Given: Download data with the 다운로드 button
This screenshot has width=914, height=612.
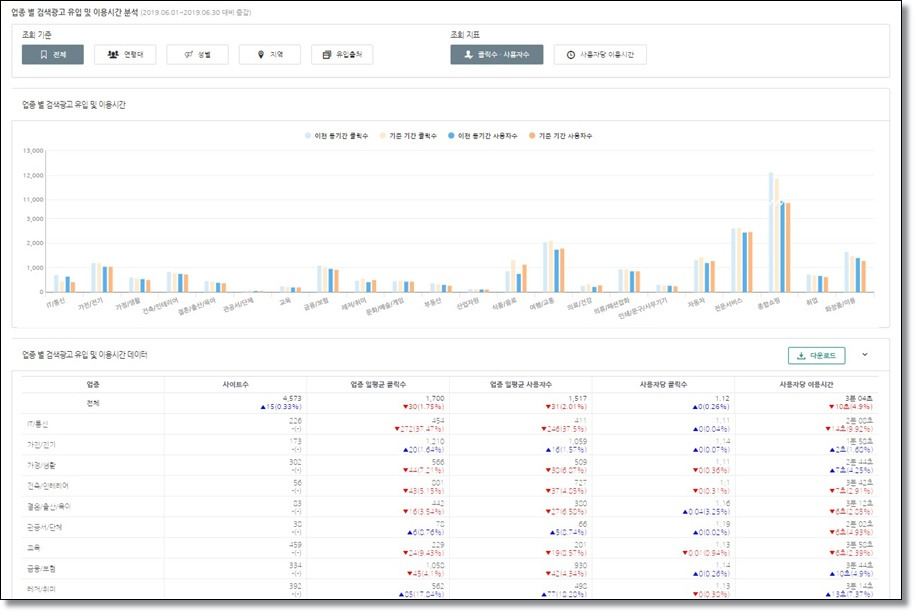Looking at the screenshot, I should pyautogui.click(x=816, y=355).
